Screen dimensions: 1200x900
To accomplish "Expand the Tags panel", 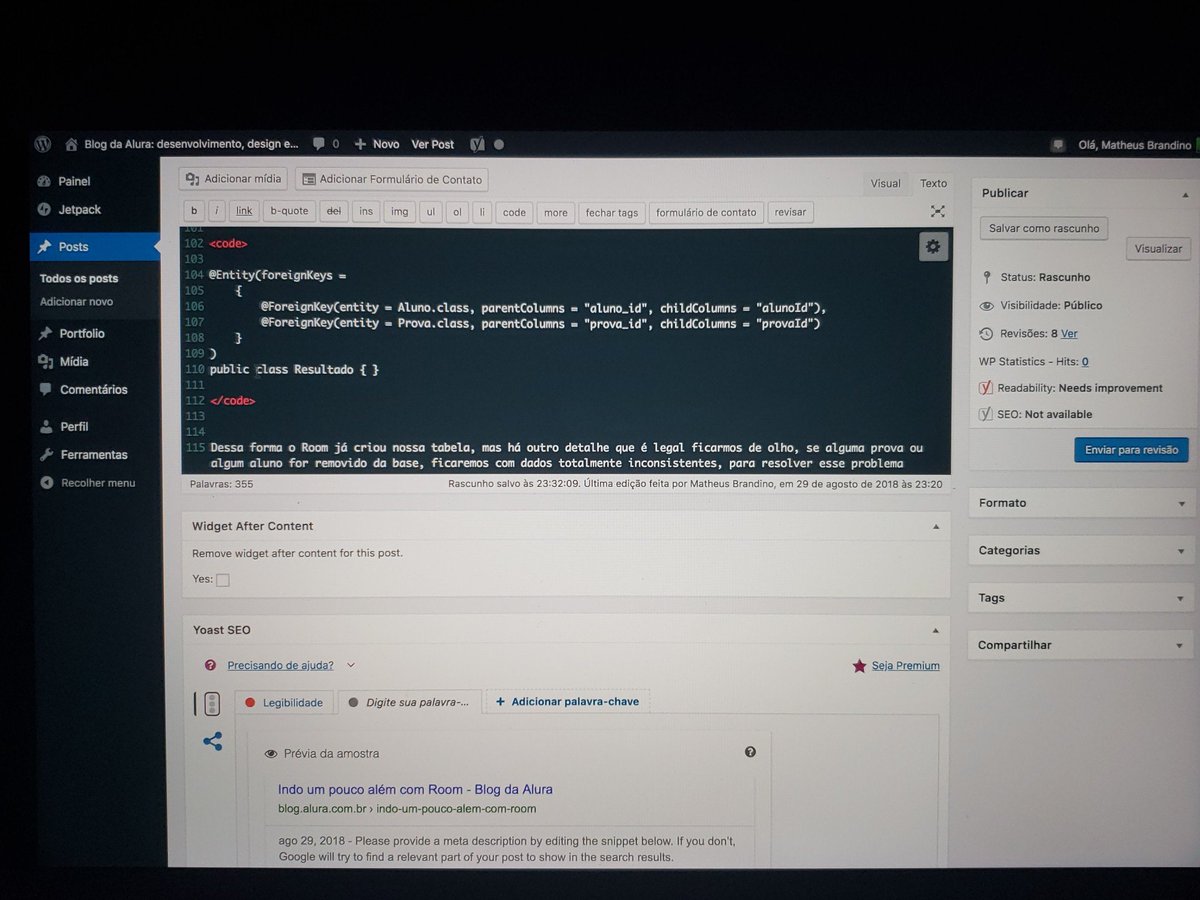I will [1181, 598].
